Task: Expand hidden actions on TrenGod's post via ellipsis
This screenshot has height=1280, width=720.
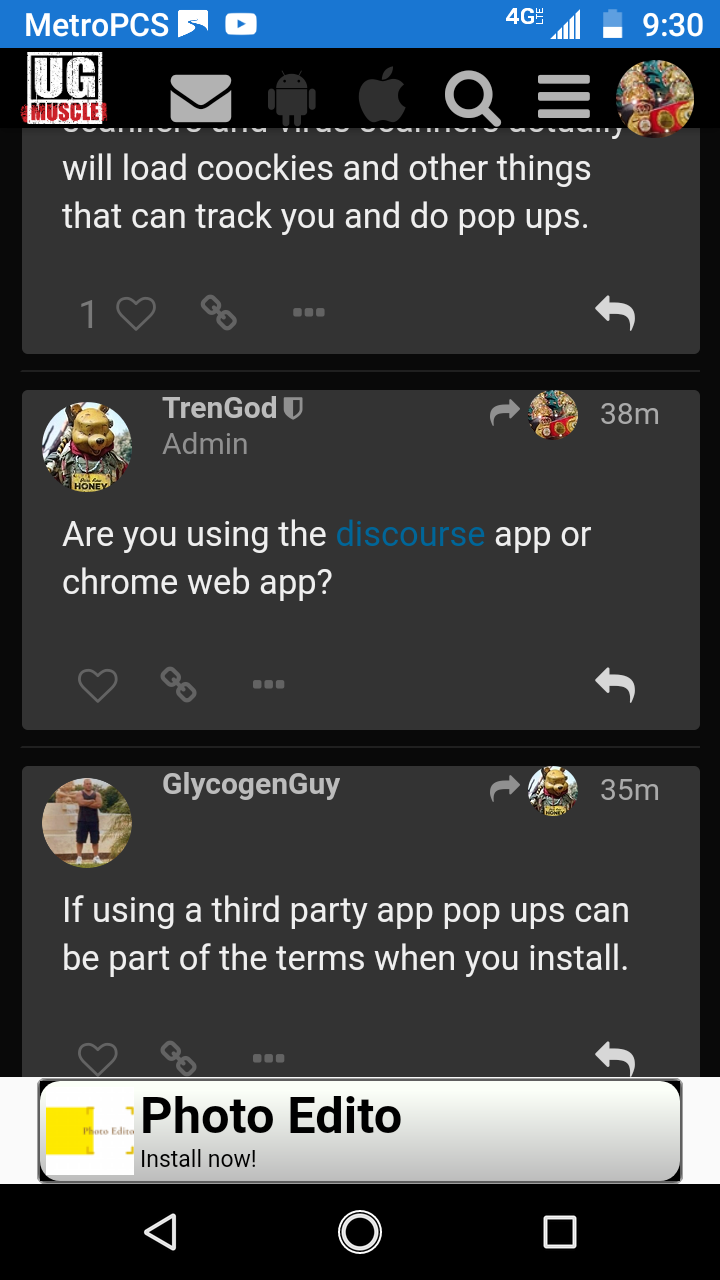Action: coord(268,684)
